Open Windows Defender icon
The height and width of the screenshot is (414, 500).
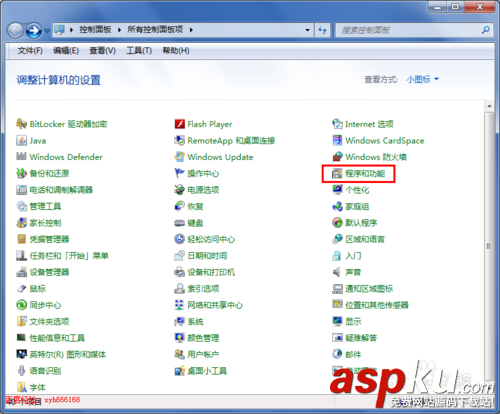[21, 157]
